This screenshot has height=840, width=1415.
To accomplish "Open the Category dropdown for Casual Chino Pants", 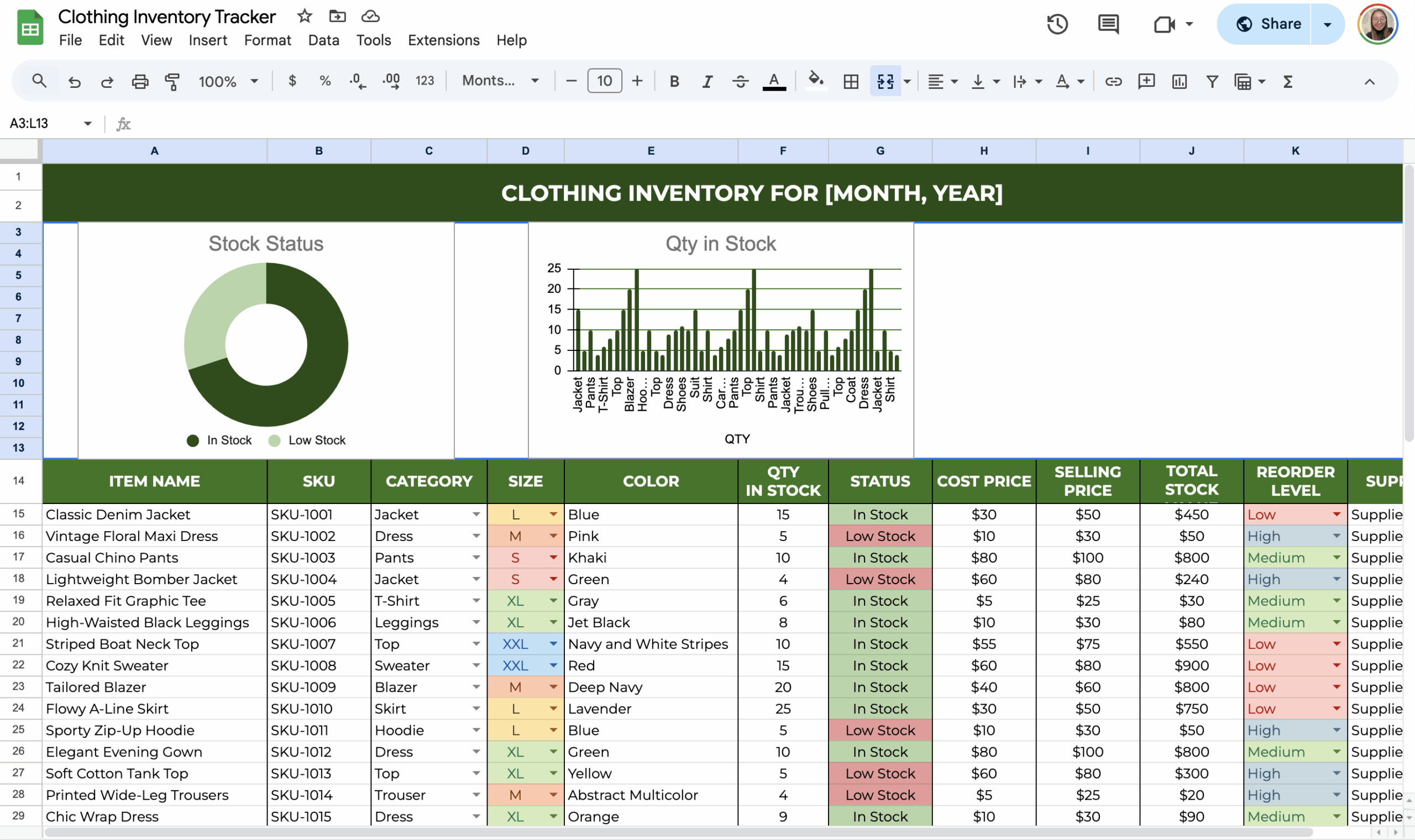I will pos(474,558).
